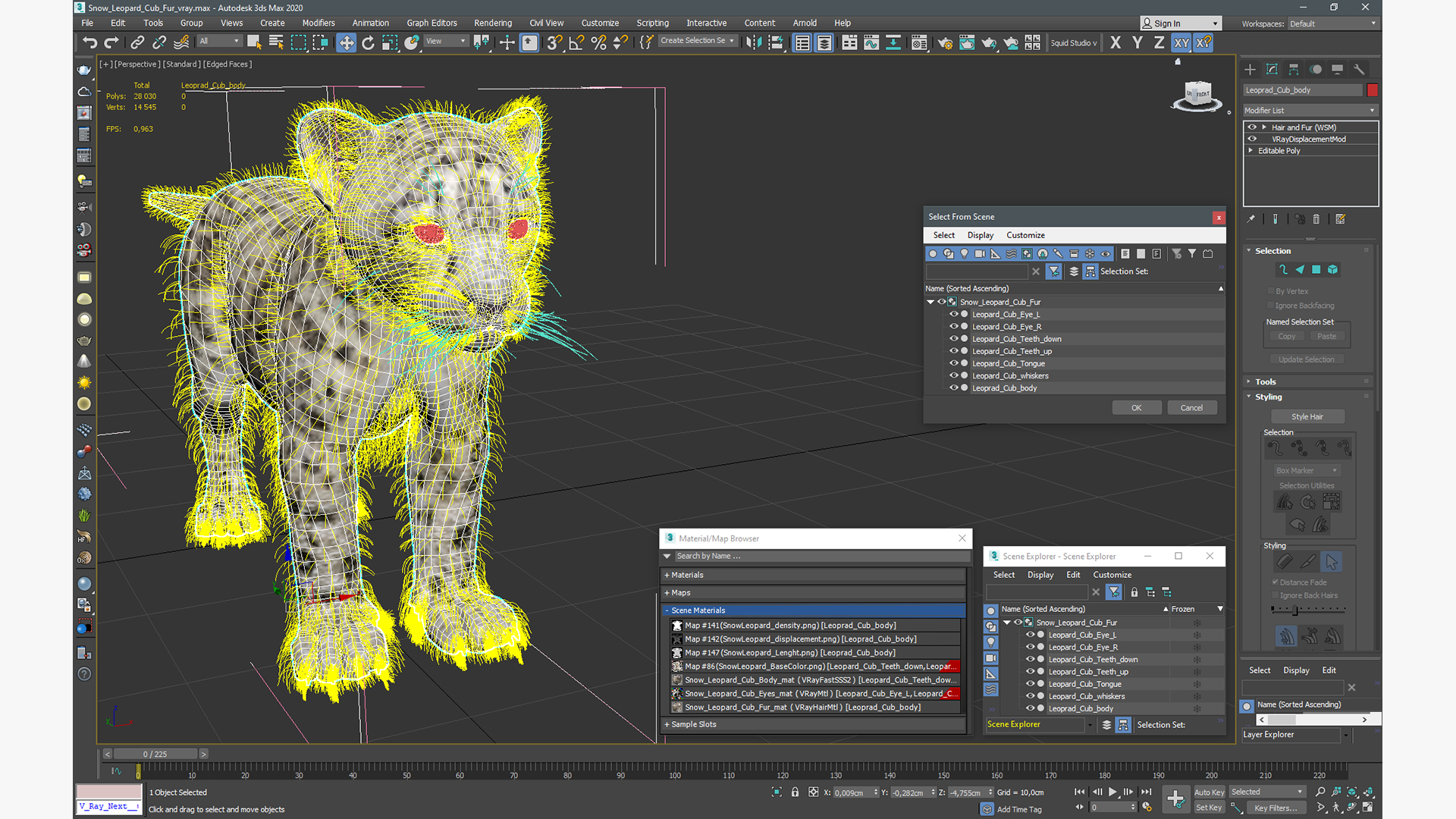
Task: Open the Scripting menu
Action: [652, 23]
